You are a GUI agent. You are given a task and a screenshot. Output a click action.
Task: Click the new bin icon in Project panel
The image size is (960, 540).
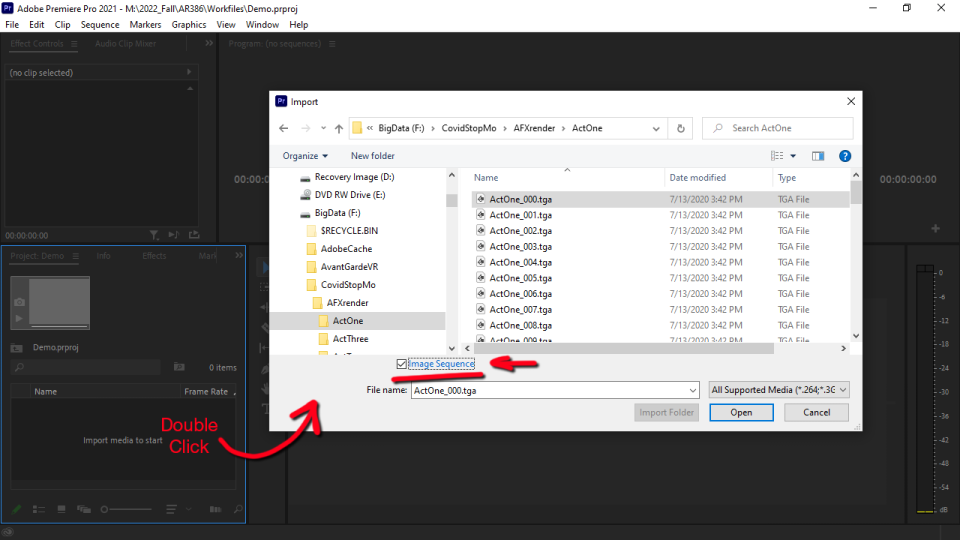179,367
